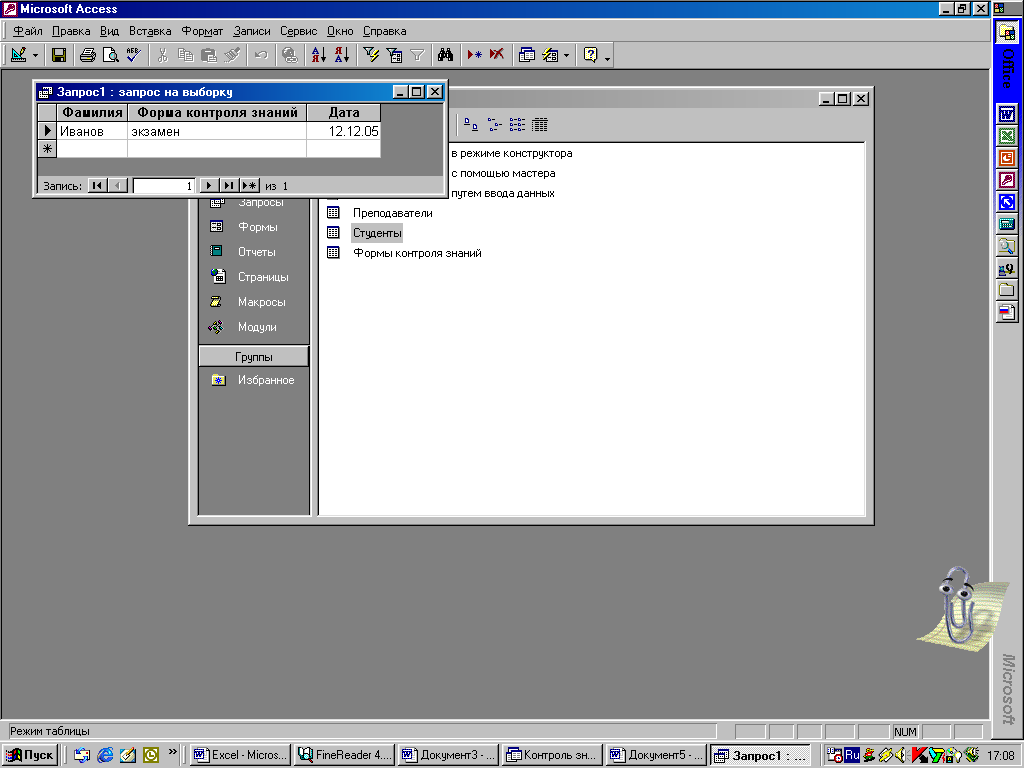Open Find with the binoculars icon
This screenshot has height=768, width=1024.
pos(445,56)
